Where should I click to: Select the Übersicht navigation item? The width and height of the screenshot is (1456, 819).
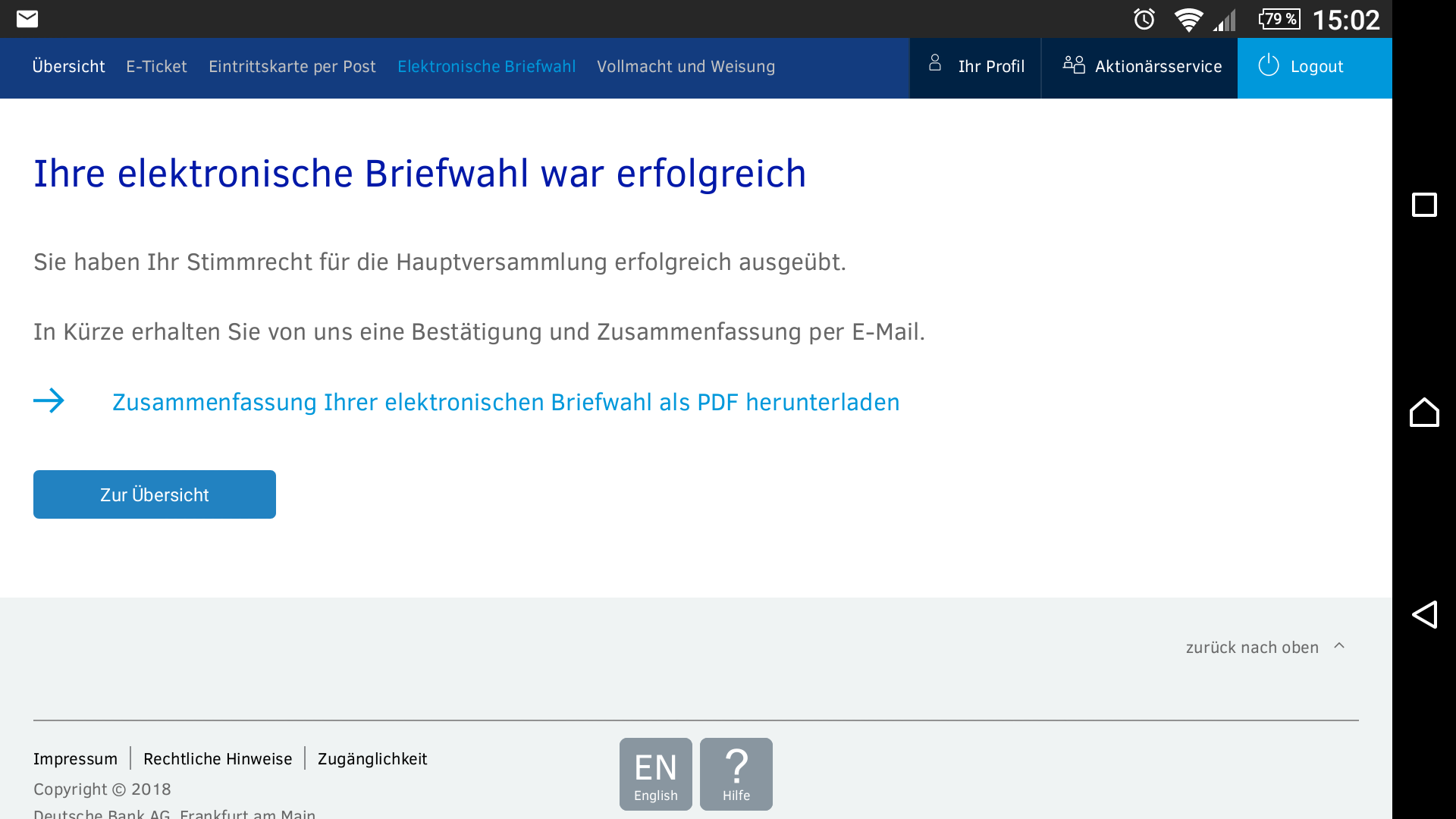point(68,67)
